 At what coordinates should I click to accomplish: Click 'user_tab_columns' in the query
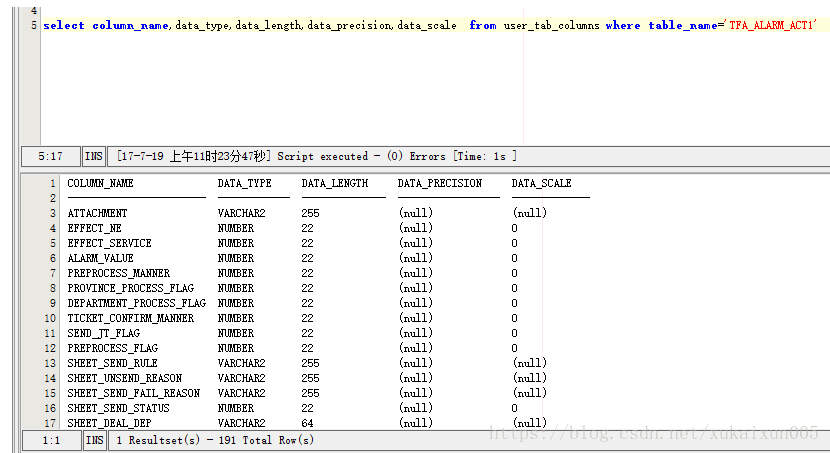click(x=552, y=25)
